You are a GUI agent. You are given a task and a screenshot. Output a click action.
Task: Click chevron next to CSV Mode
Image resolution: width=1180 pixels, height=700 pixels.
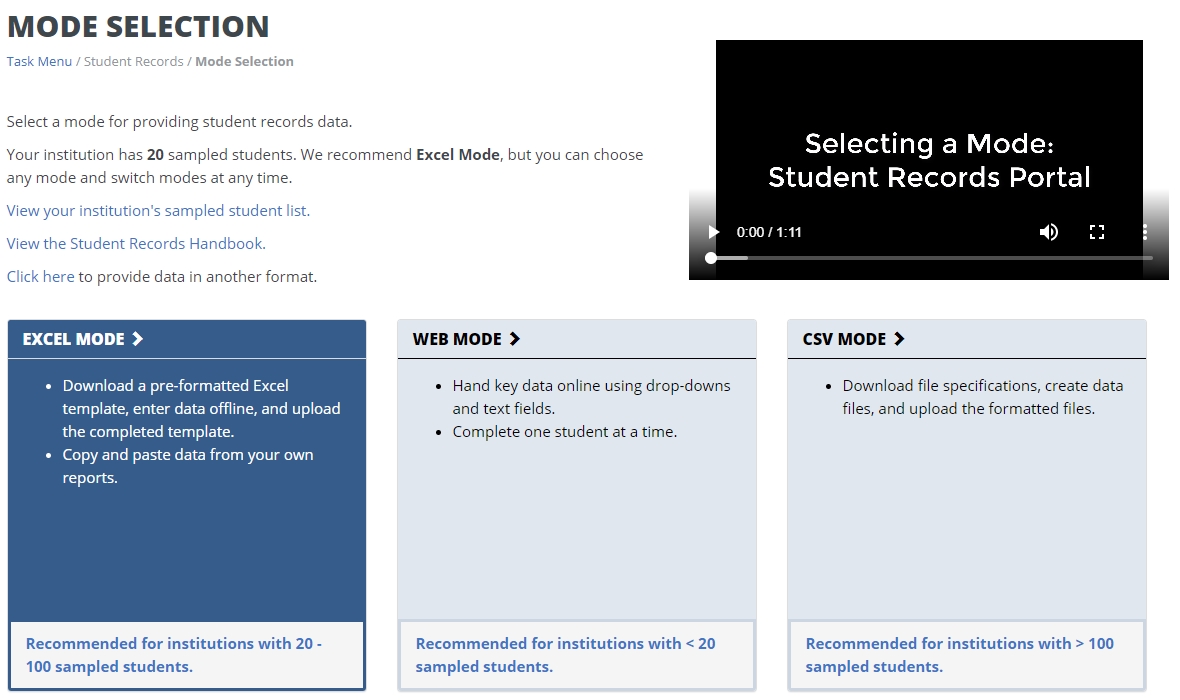[899, 339]
